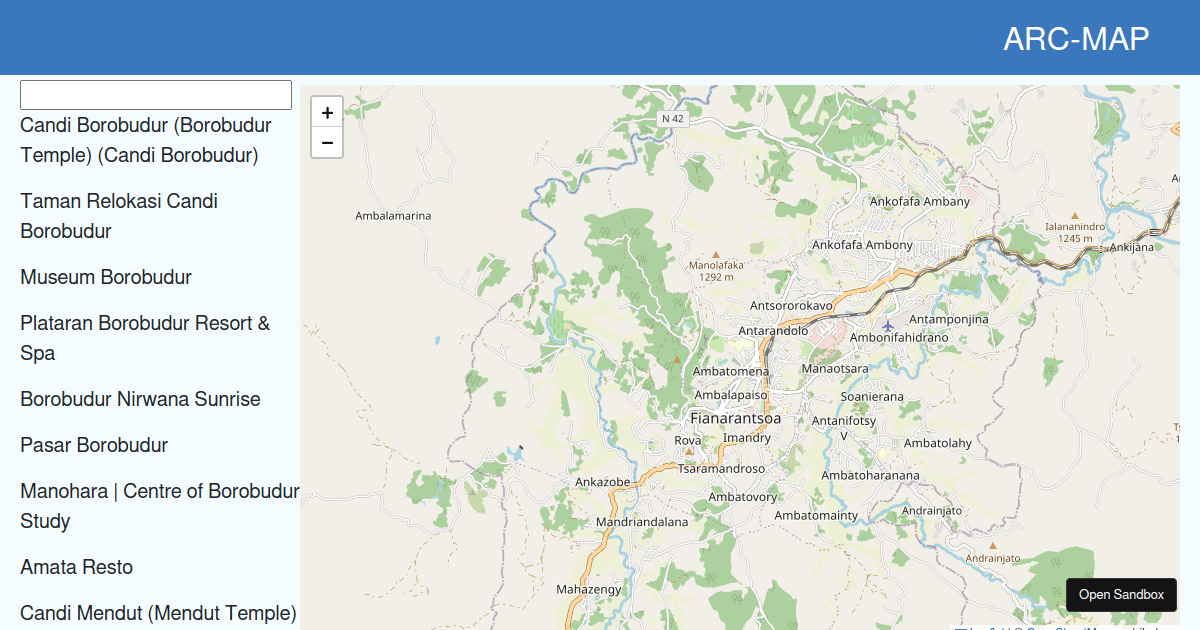The image size is (1200, 630).
Task: Click the Imandry map label
Action: pos(746,438)
